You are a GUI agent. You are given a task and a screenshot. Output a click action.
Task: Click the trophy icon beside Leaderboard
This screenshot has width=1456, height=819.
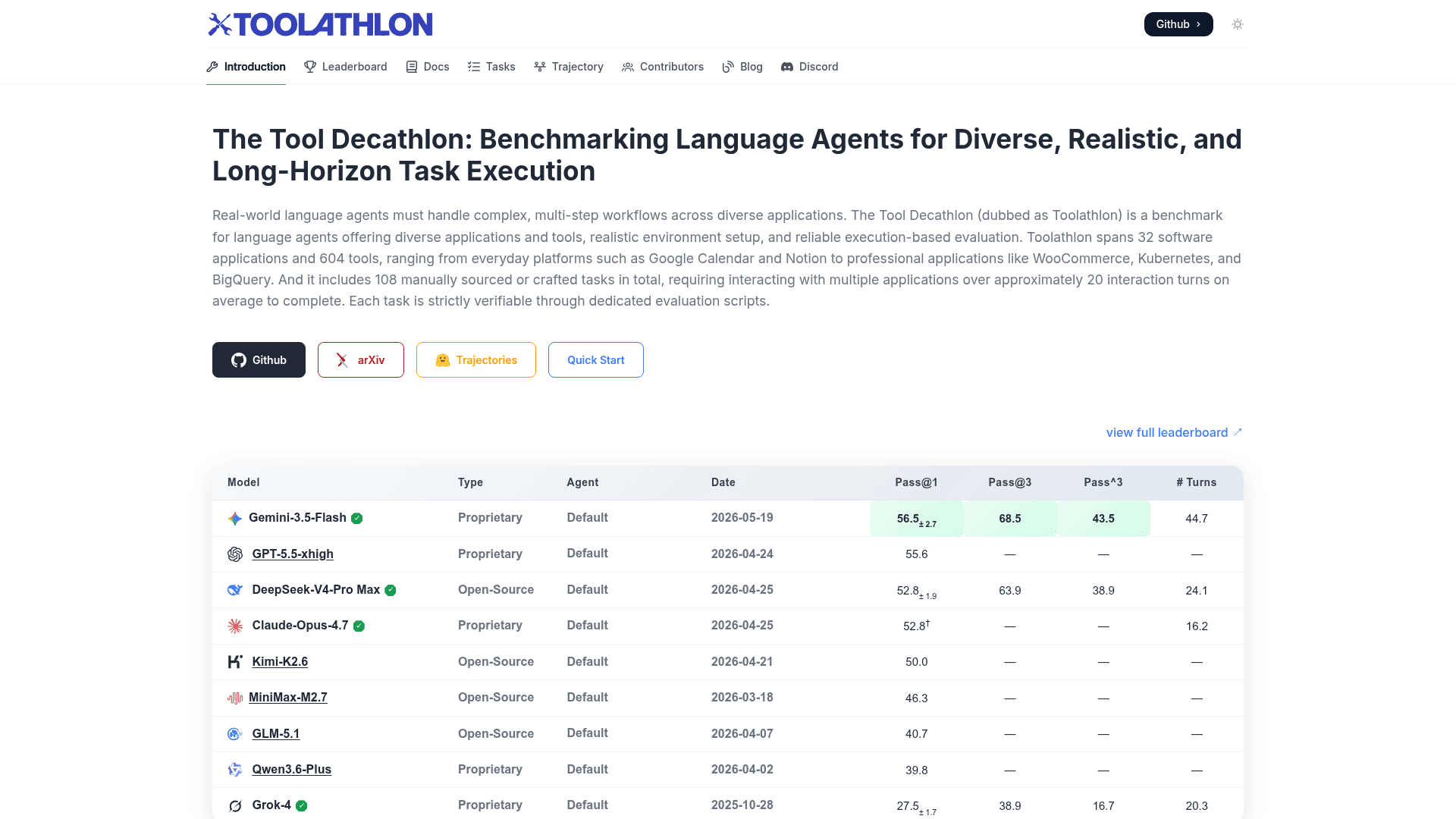[x=310, y=67]
